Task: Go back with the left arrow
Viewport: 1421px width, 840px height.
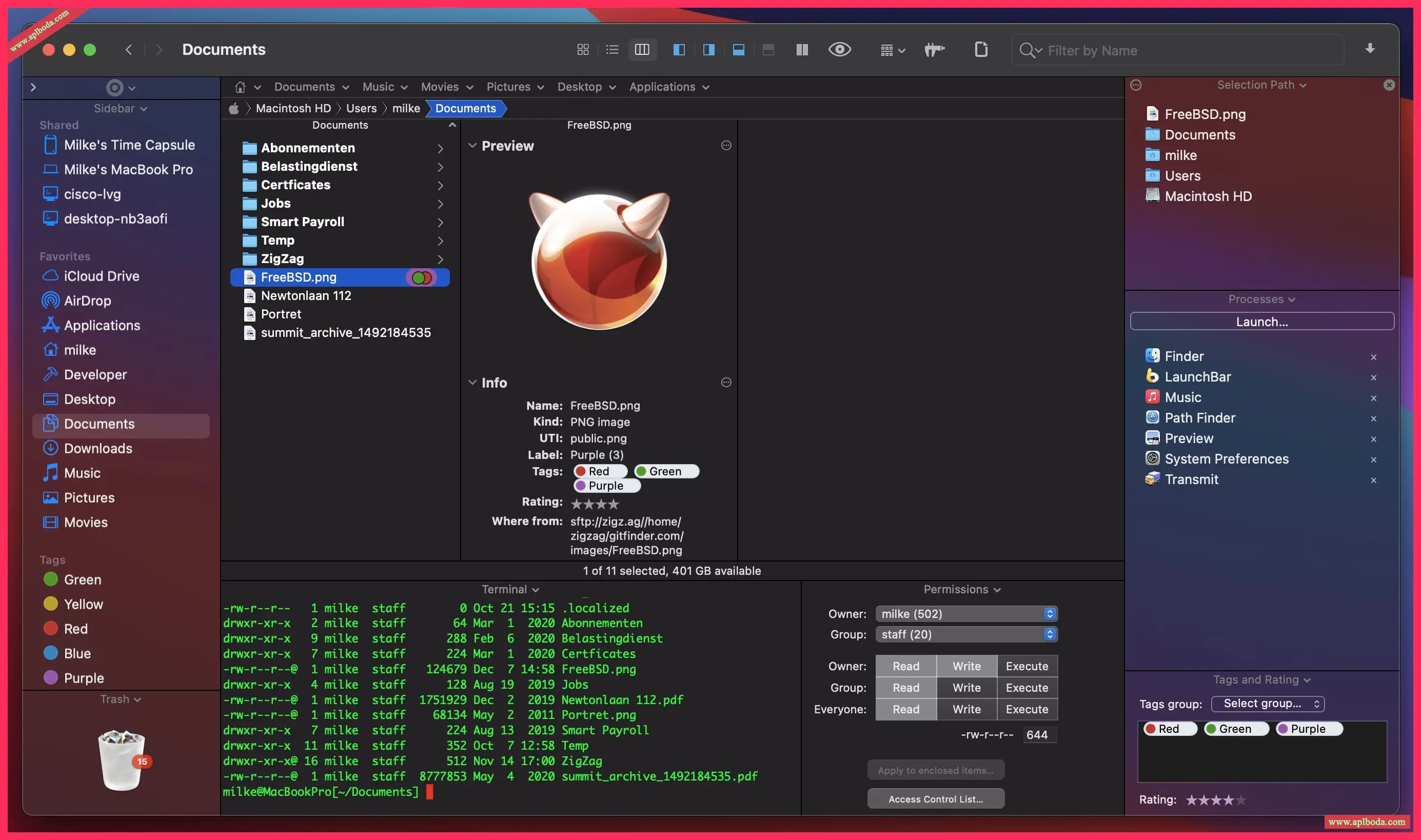Action: [129, 50]
